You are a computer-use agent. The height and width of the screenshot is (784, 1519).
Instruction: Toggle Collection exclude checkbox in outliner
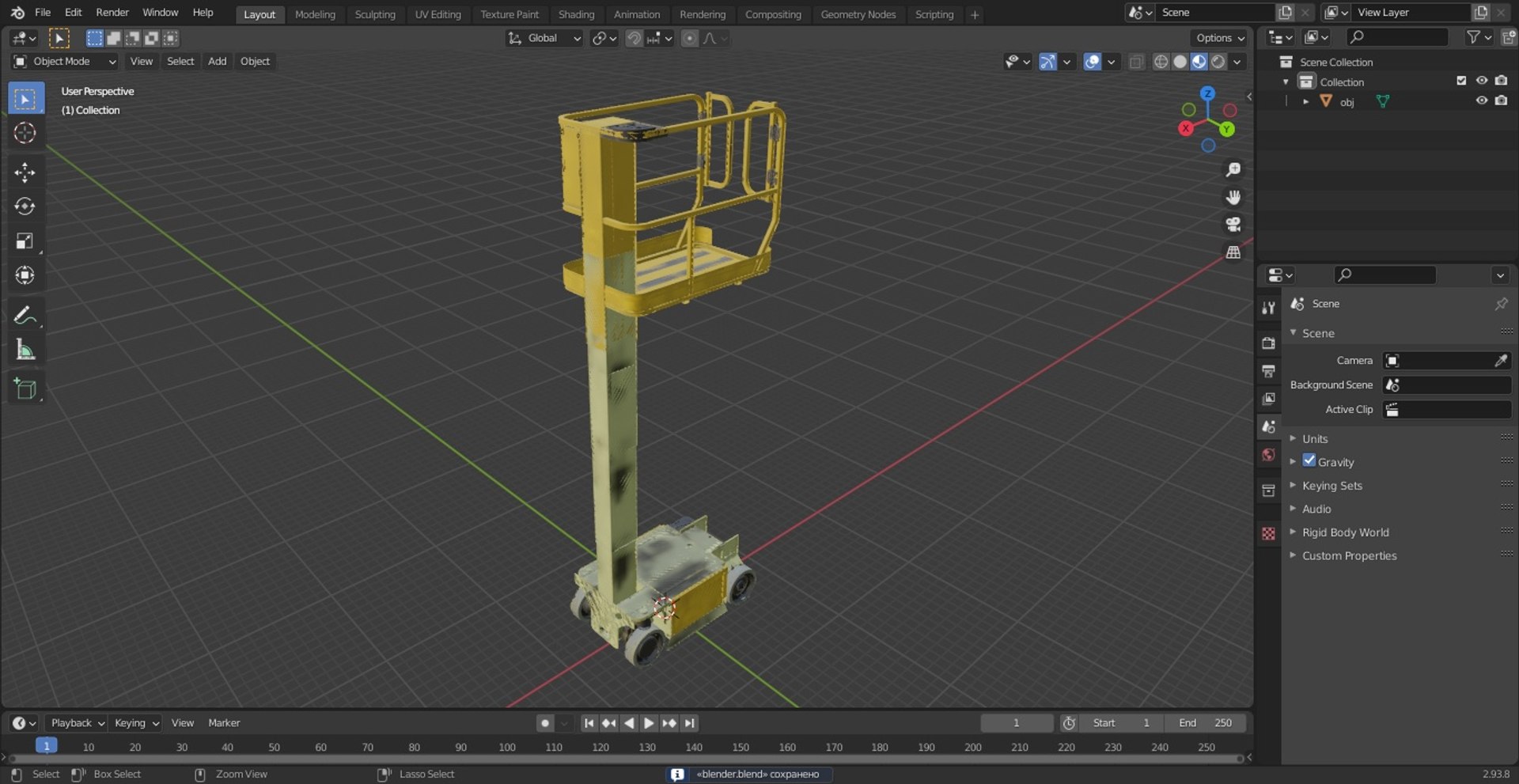pos(1461,81)
